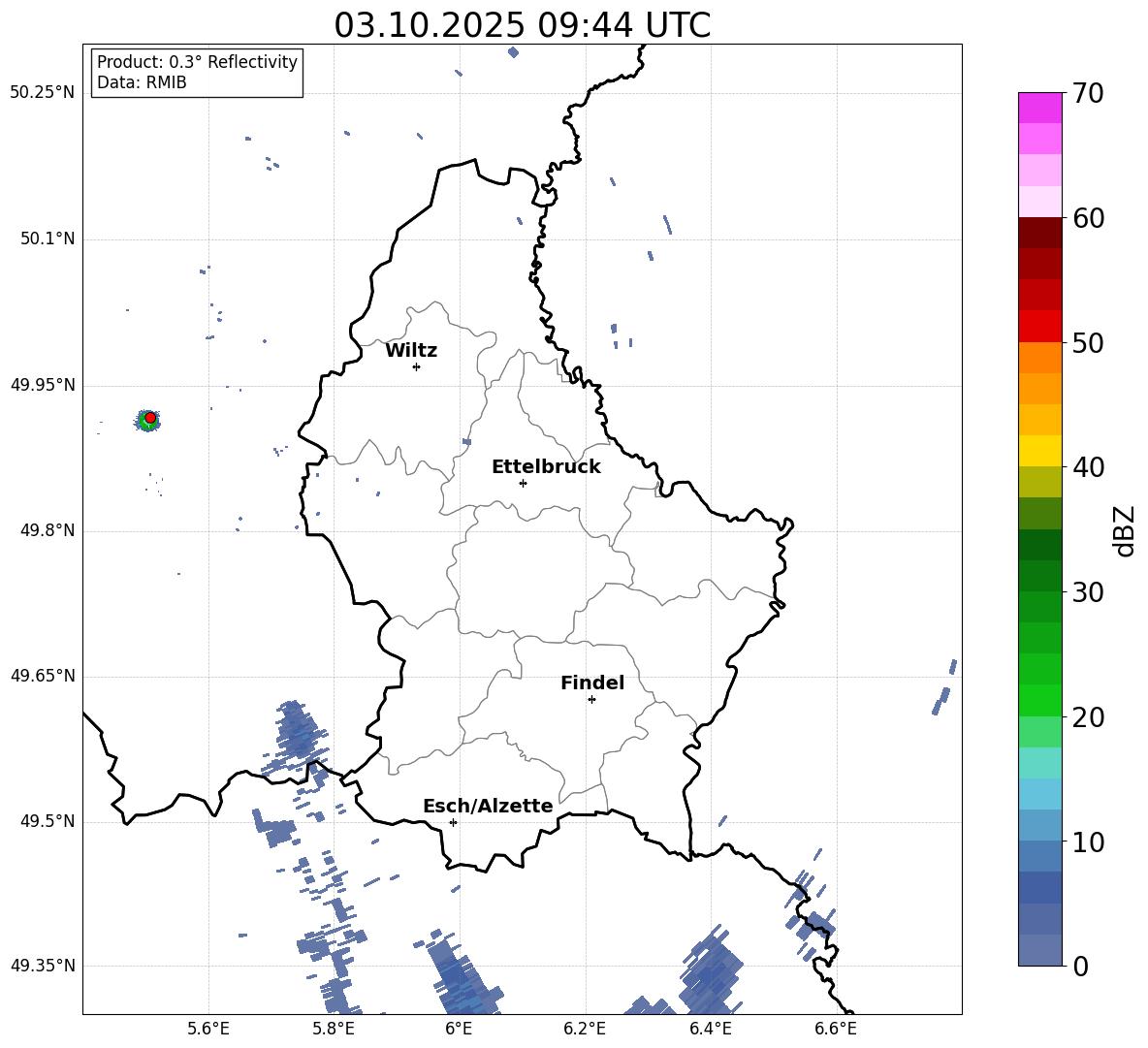This screenshot has width=1148, height=1048.
Task: Pick the bright yellow swatch above 40 dBZ
Action: (1040, 451)
